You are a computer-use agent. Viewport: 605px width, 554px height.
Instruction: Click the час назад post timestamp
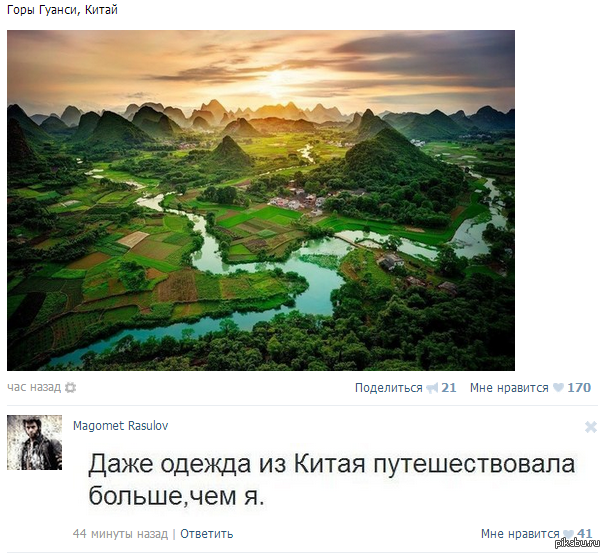tap(34, 387)
